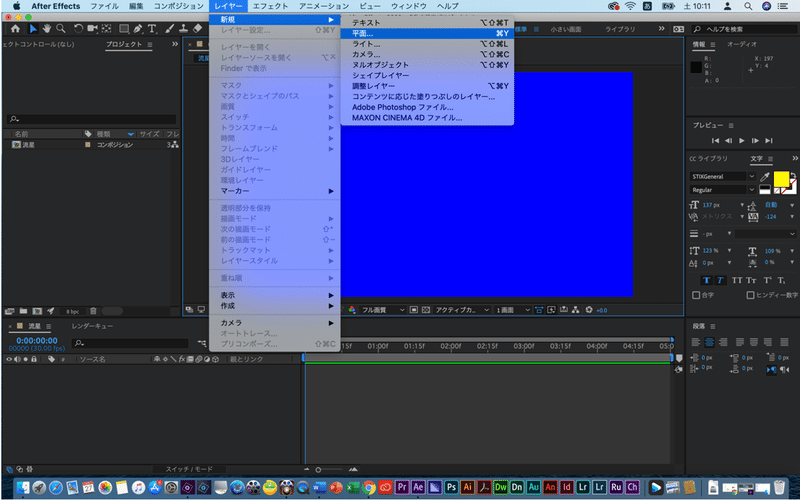Toggle all caps TT in the Character panel
800x500 pixels.
(737, 280)
